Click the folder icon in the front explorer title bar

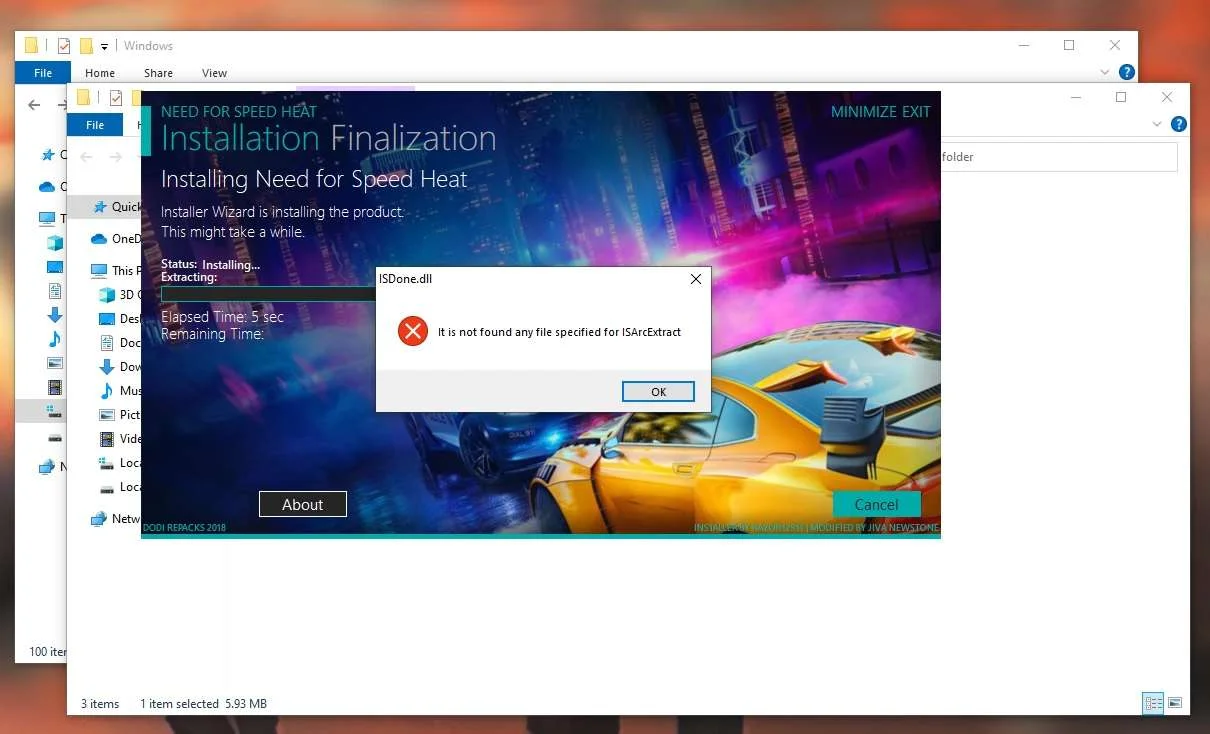(84, 97)
